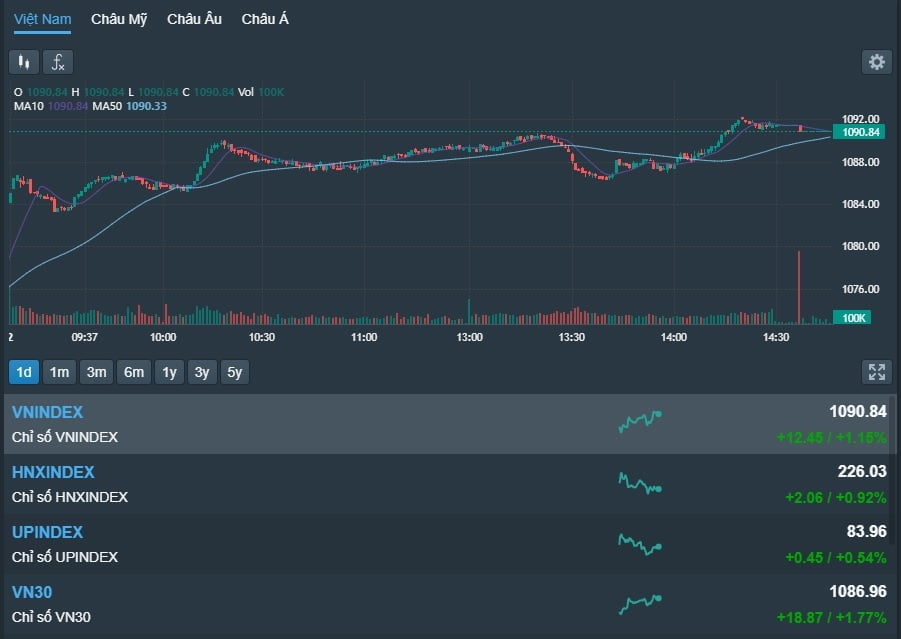Switch to the Châu Âu tab
The height and width of the screenshot is (639, 901).
click(x=194, y=19)
